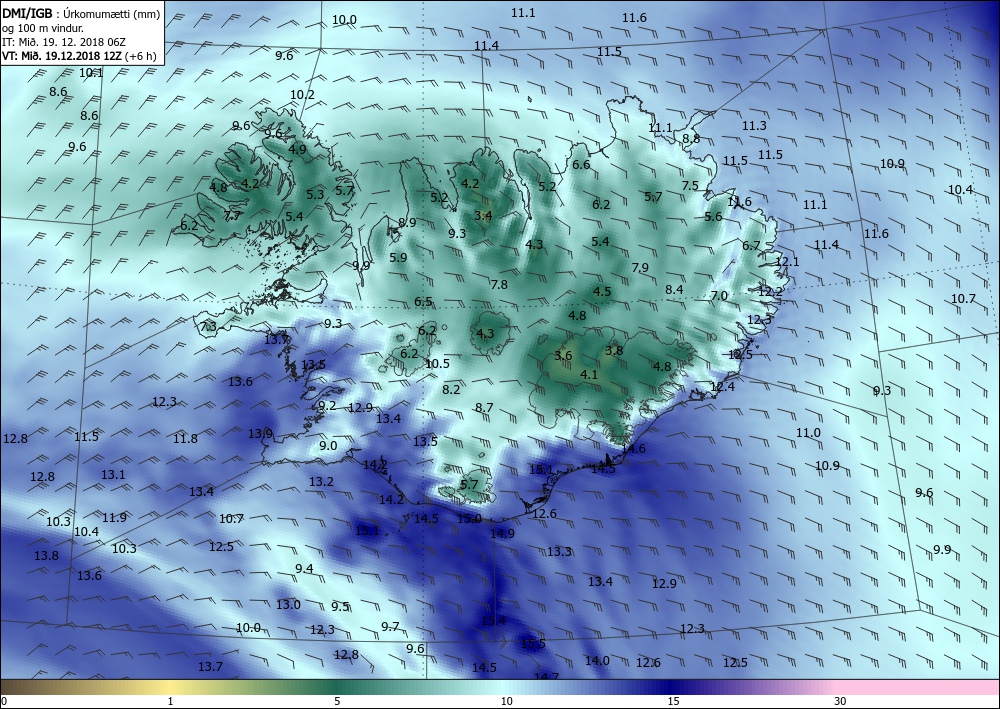Click the 14.6 value on the southeast coast
1000x709 pixels.
633,449
